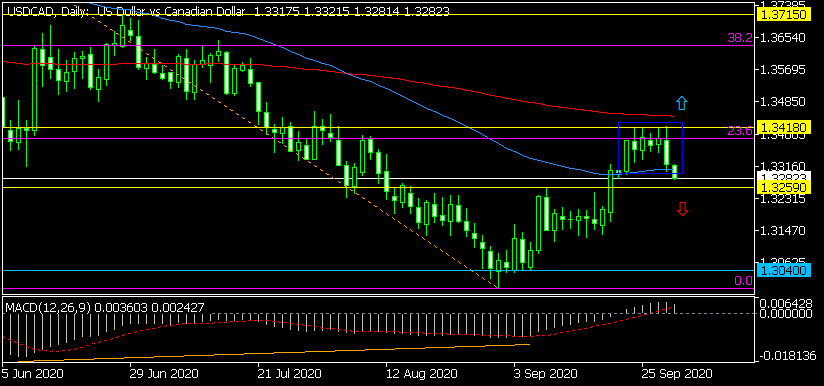
Task: Select the blue up arrow chart object
Action: tap(682, 103)
